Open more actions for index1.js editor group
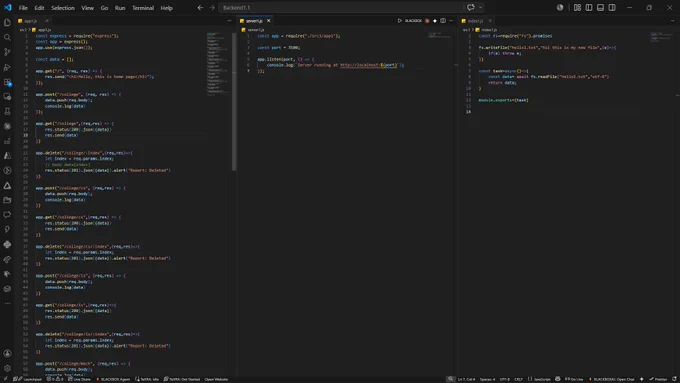Screen dimensions: 680x383 click(673, 20)
